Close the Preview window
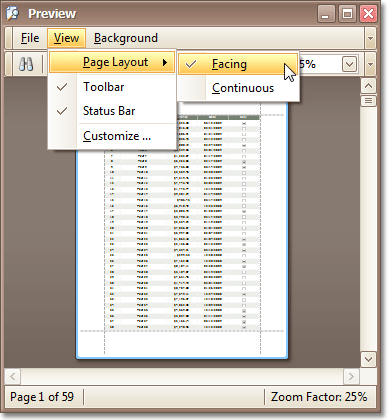This screenshot has width=388, height=420. coord(368,14)
